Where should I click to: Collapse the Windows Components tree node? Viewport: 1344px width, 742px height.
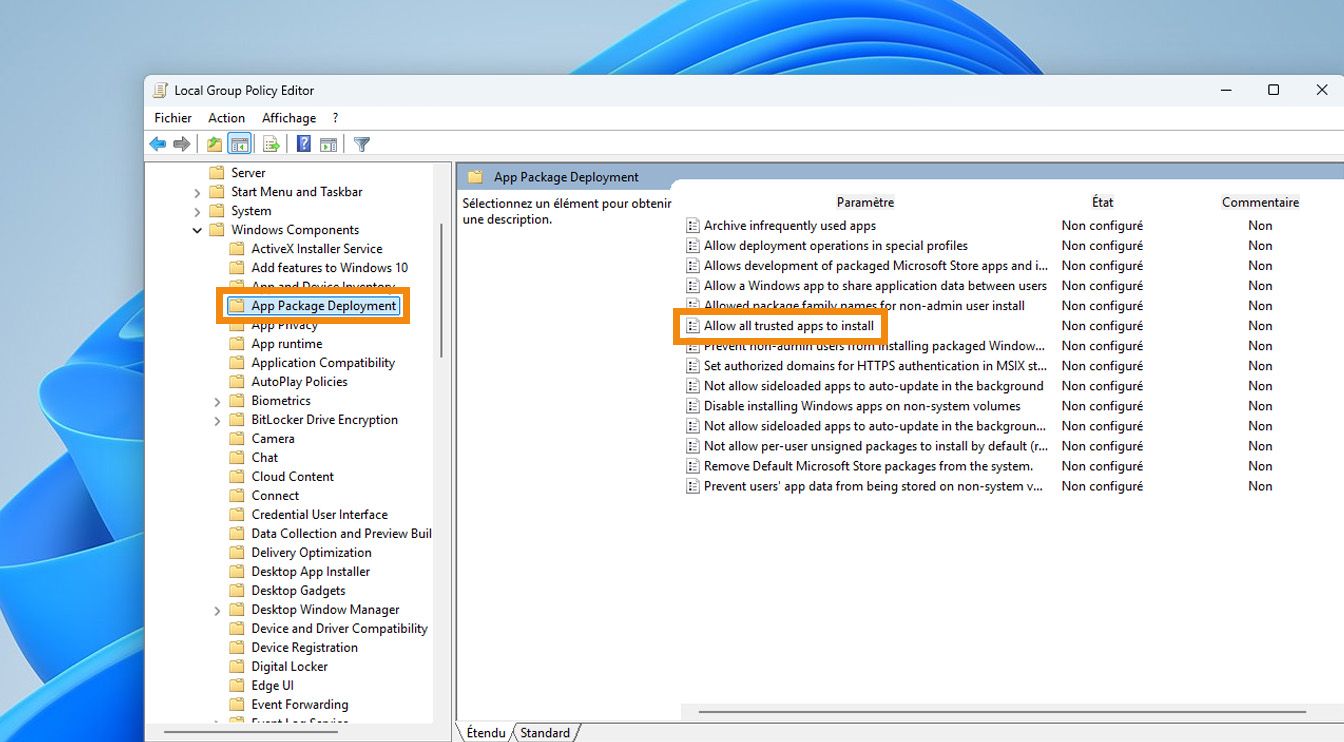coord(197,230)
